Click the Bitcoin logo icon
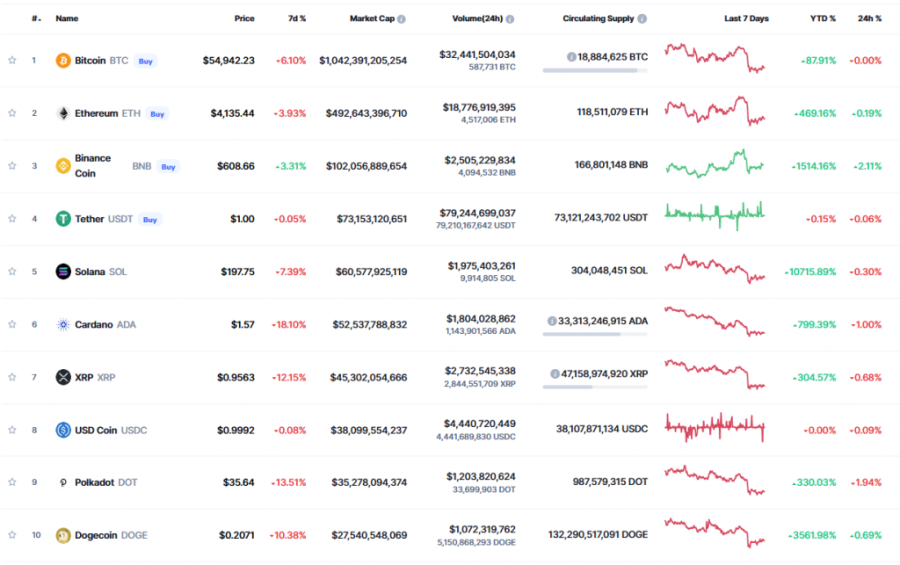The width and height of the screenshot is (900, 565). point(63,60)
